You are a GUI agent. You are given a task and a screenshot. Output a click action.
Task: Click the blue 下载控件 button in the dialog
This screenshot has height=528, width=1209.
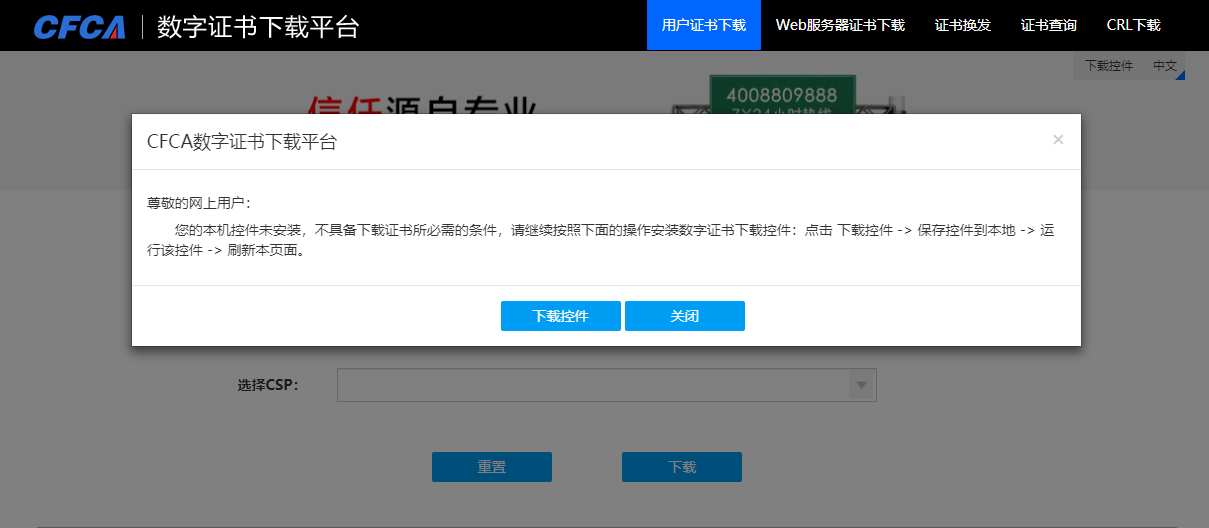pos(561,316)
